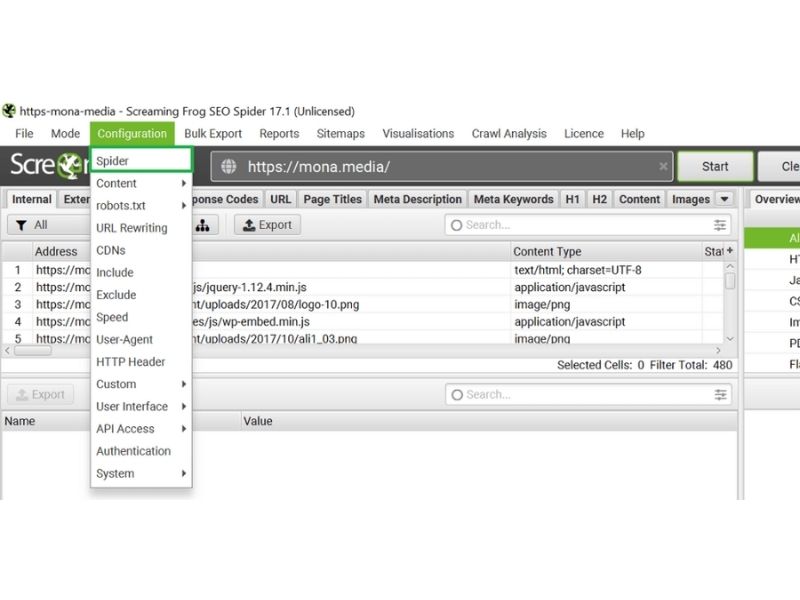
Task: Open the Bulk Export menu
Action: 213,134
